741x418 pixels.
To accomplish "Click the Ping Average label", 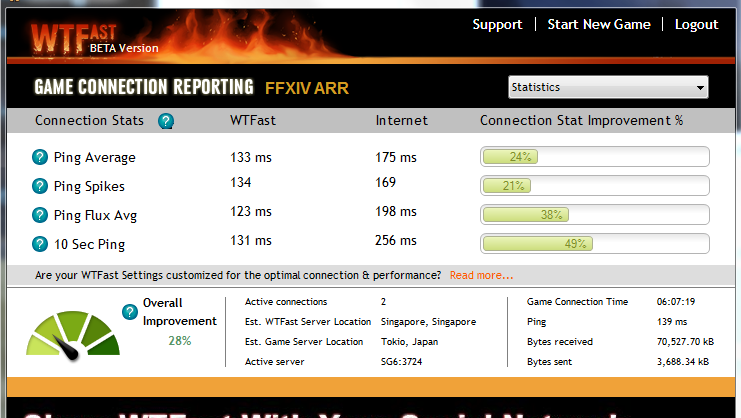I will (x=95, y=157).
